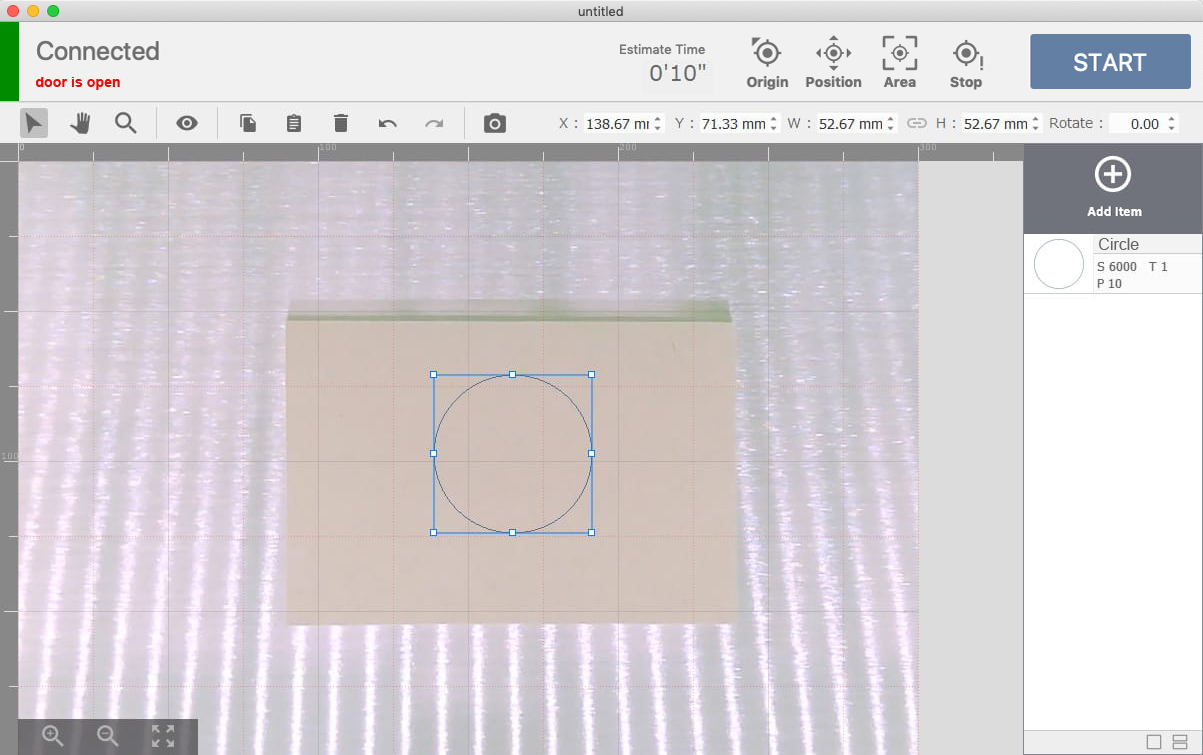Click the 'P 10' power setting text
1203x755 pixels.
click(x=1109, y=284)
